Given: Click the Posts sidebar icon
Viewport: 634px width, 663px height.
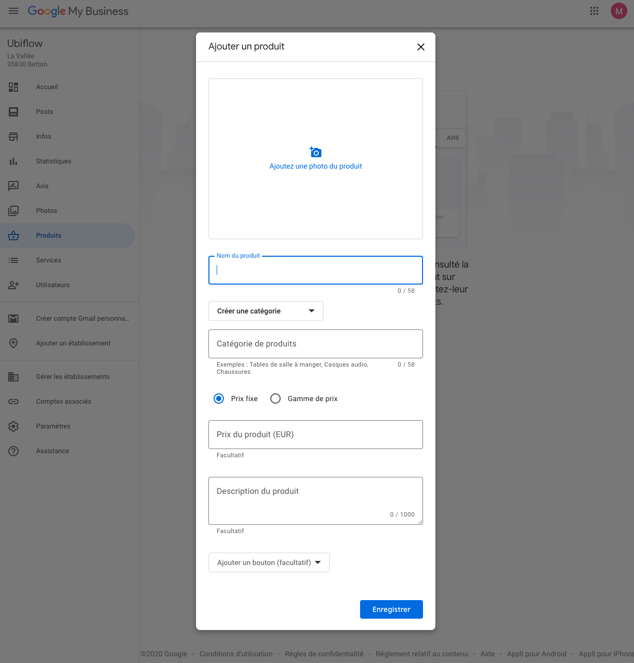Looking at the screenshot, I should [14, 112].
